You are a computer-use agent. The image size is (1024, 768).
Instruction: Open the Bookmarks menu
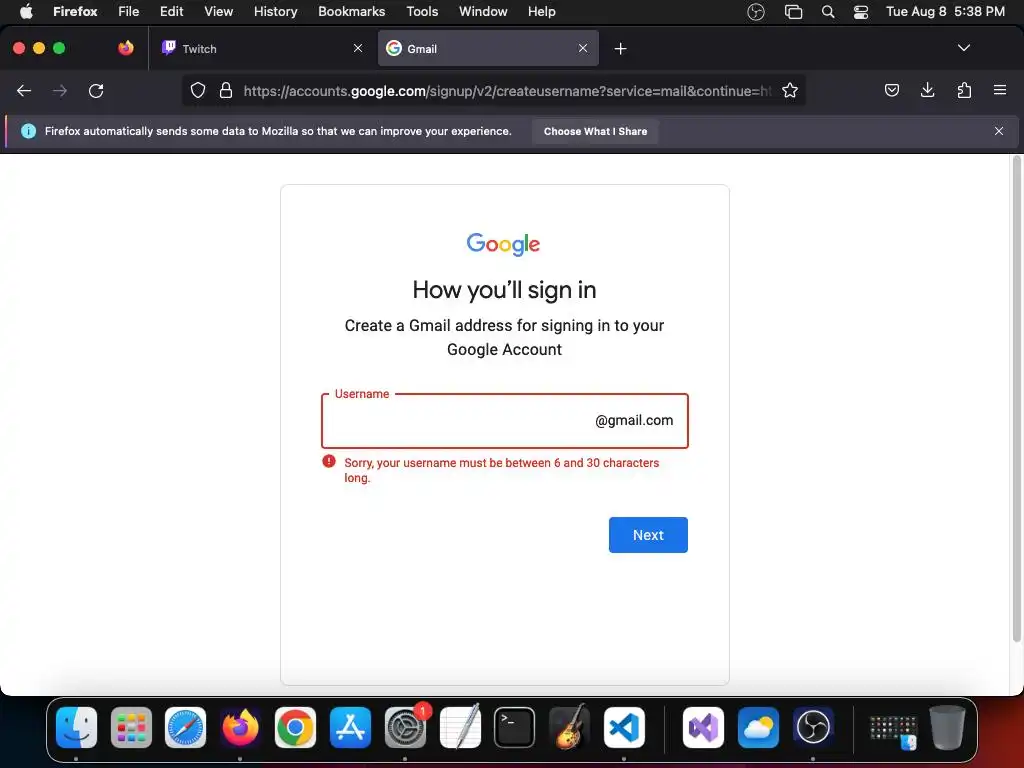[351, 11]
